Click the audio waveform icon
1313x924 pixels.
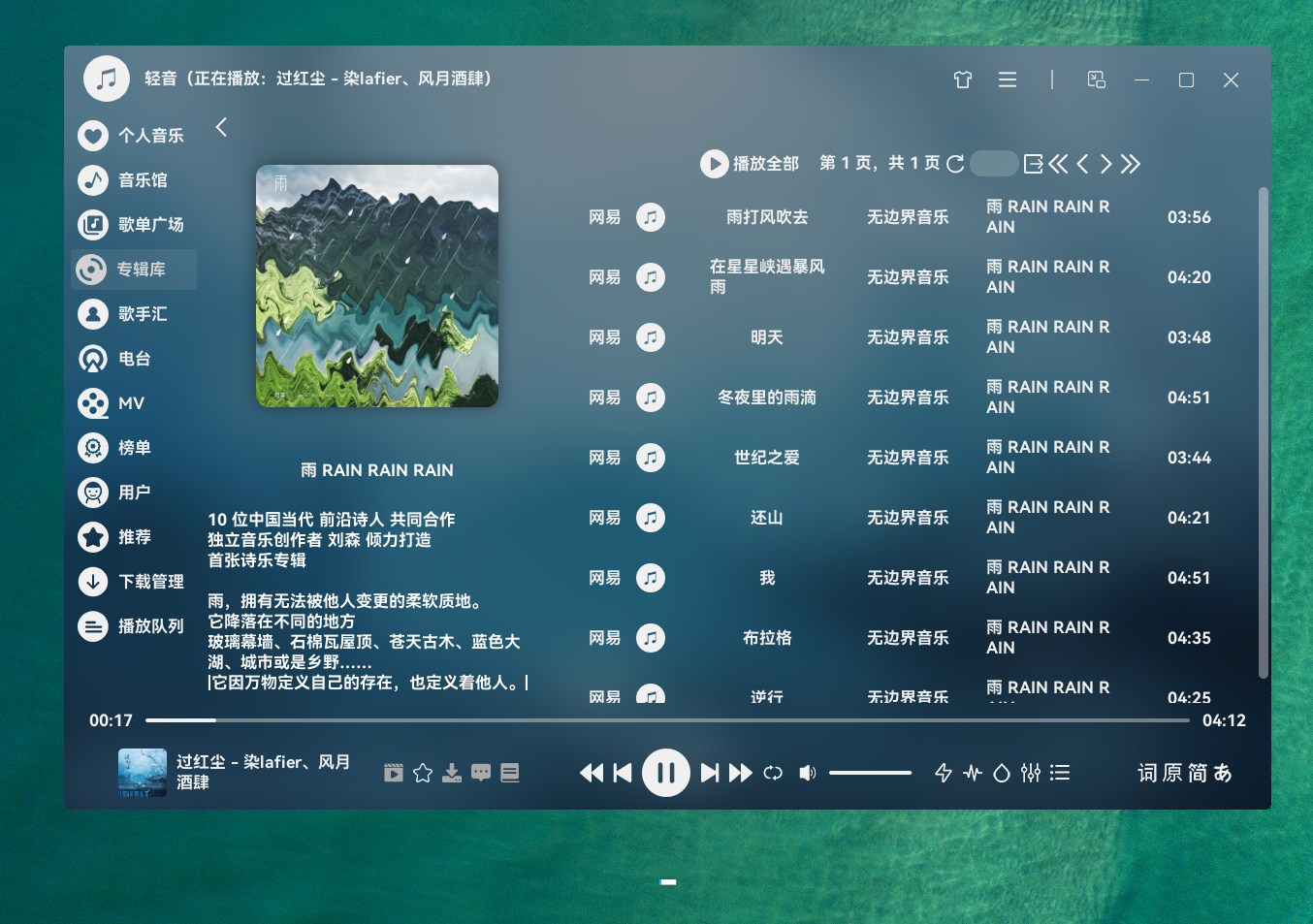click(973, 773)
